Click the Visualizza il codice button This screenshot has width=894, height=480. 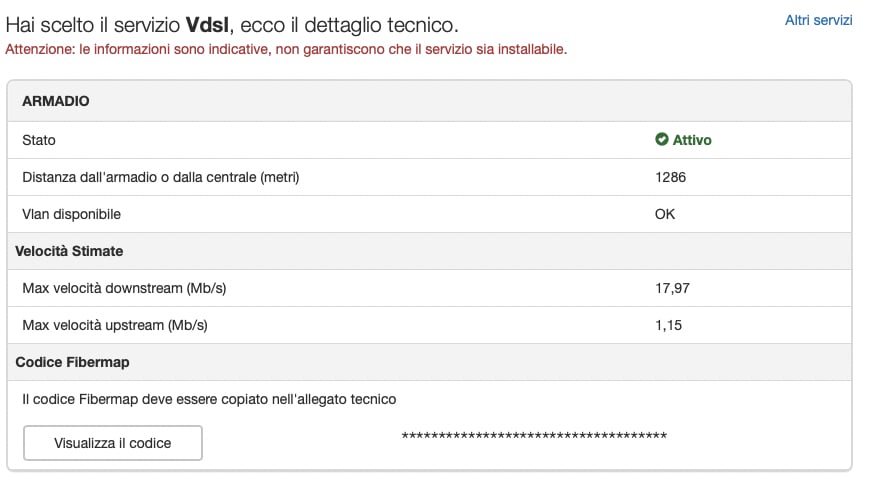tap(113, 443)
